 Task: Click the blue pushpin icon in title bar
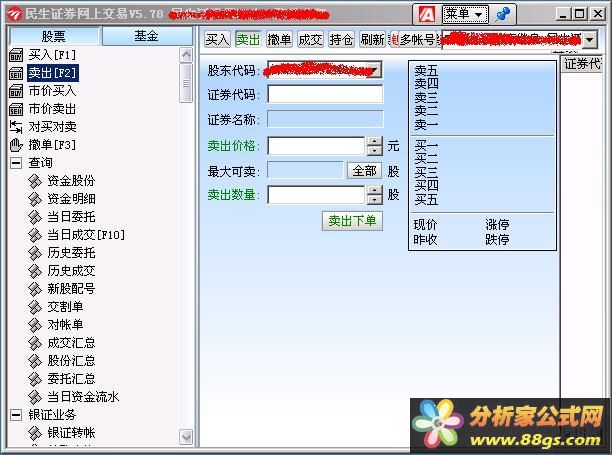(x=503, y=14)
